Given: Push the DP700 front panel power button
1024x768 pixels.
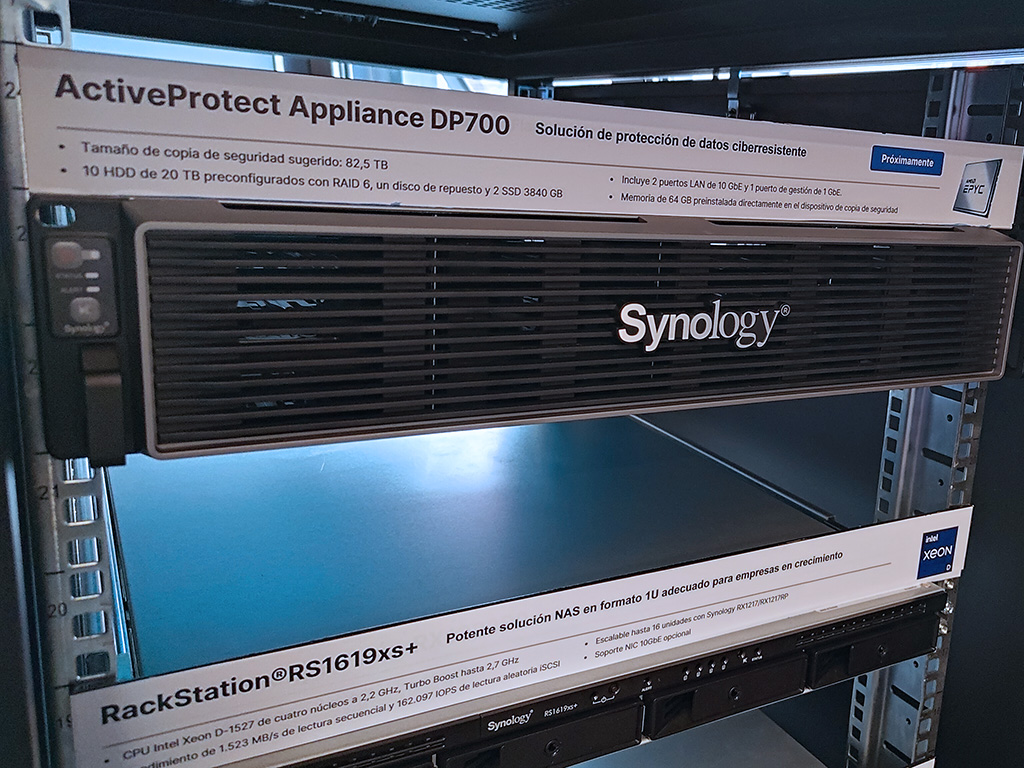Looking at the screenshot, I should click(67, 255).
